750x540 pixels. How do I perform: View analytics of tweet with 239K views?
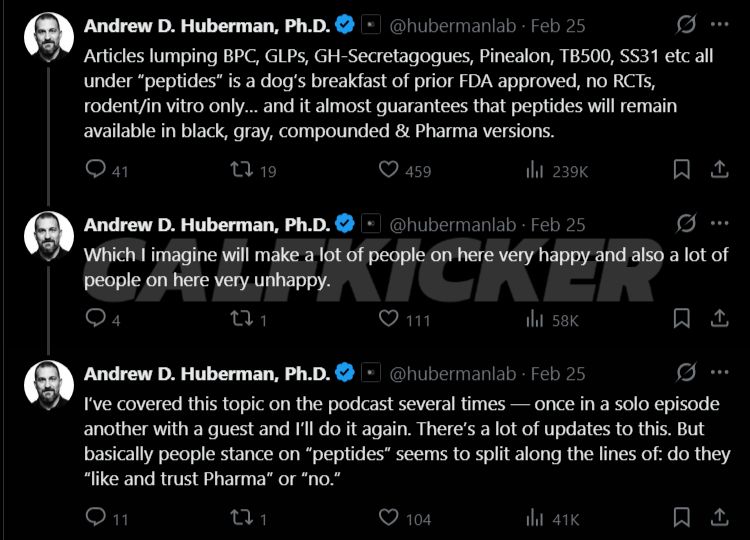point(535,170)
